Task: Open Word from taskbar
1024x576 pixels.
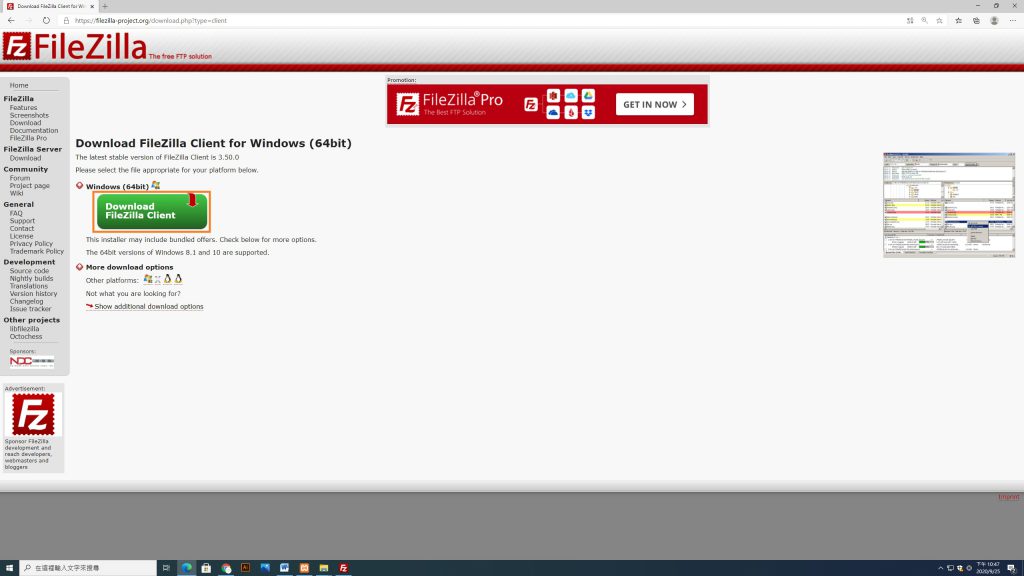Action: coord(285,568)
